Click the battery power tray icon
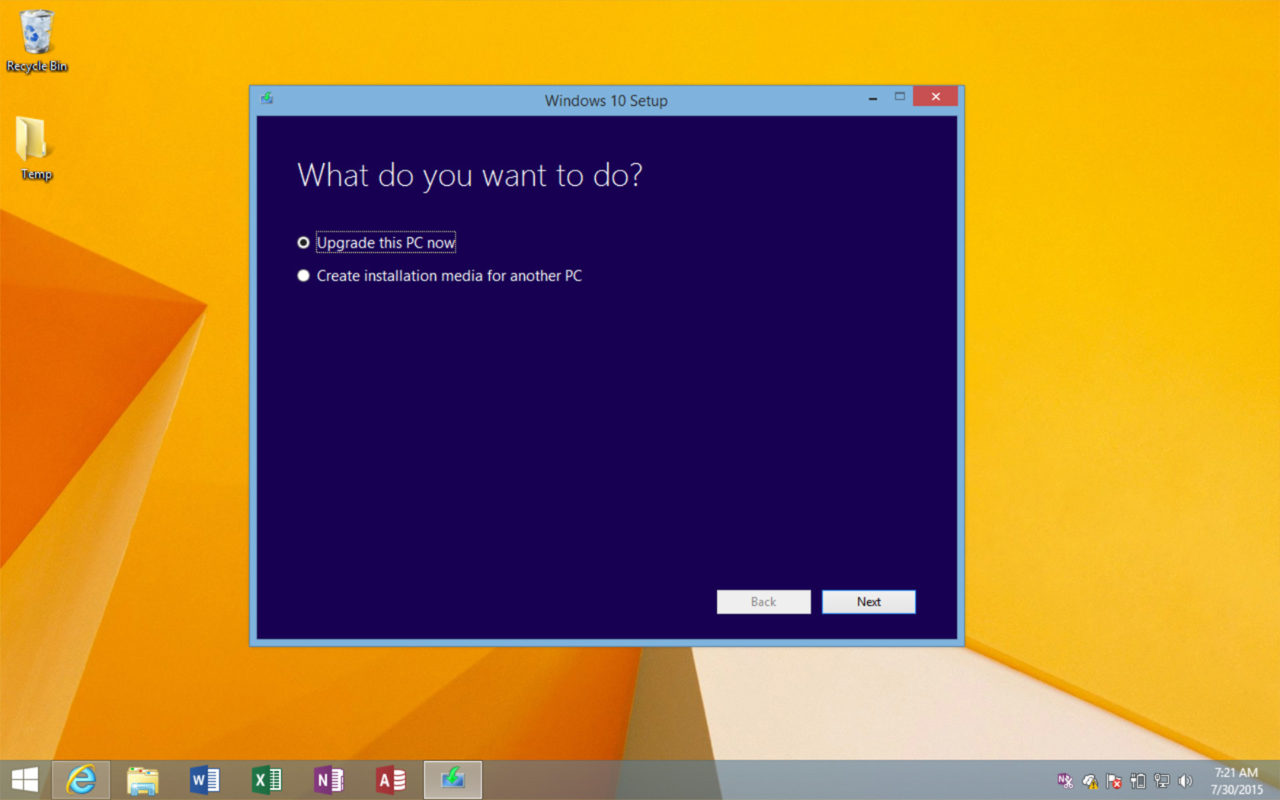Image resolution: width=1280 pixels, height=800 pixels. (1138, 781)
